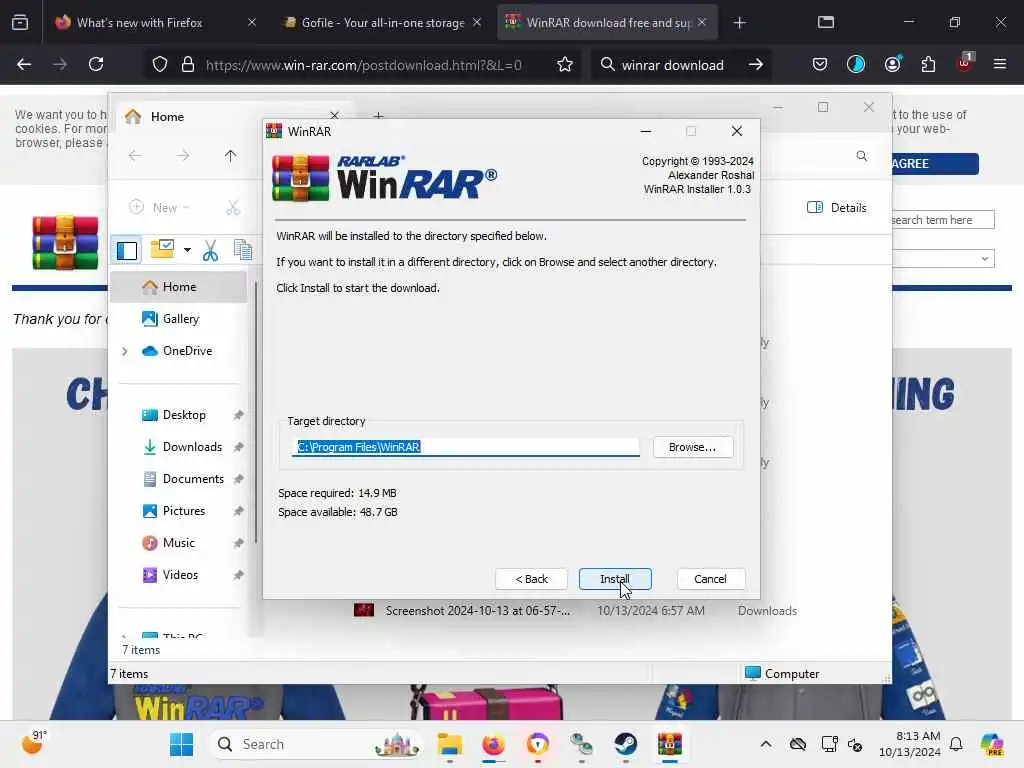This screenshot has height=768, width=1024.
Task: Open Steam from the taskbar
Action: click(626, 744)
